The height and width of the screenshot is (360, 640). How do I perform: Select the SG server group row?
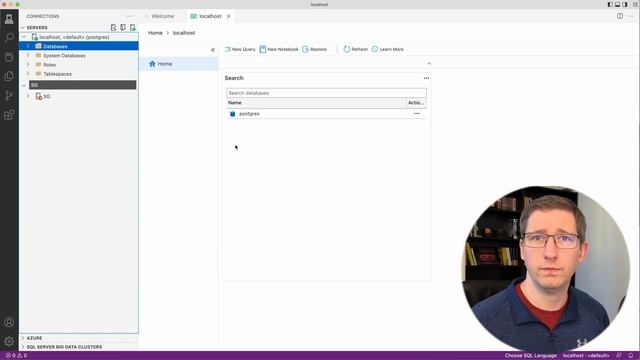[83, 85]
